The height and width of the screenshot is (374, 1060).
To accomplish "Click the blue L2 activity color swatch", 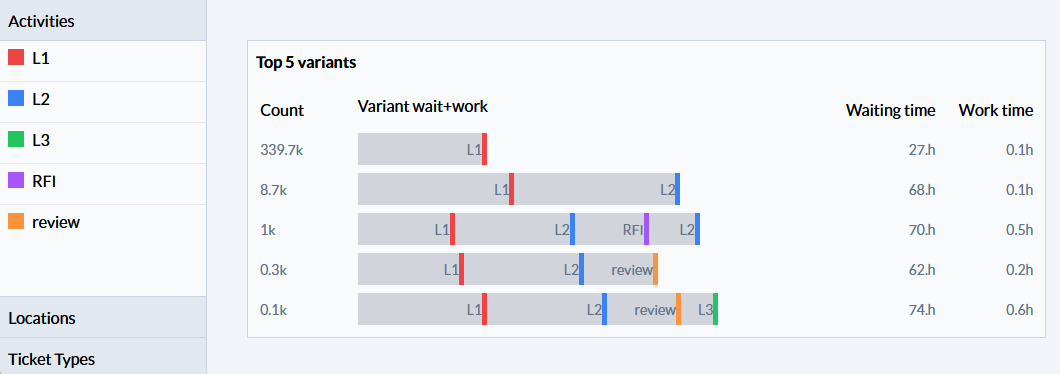I will point(16,98).
